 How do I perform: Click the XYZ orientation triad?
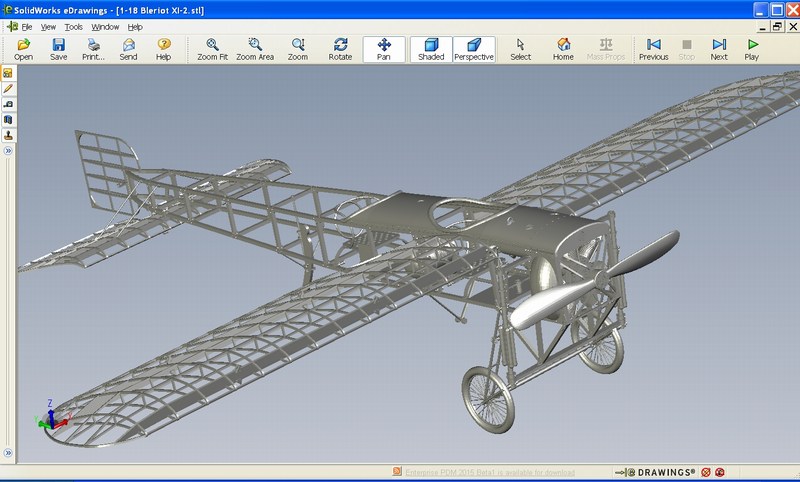pyautogui.click(x=53, y=416)
